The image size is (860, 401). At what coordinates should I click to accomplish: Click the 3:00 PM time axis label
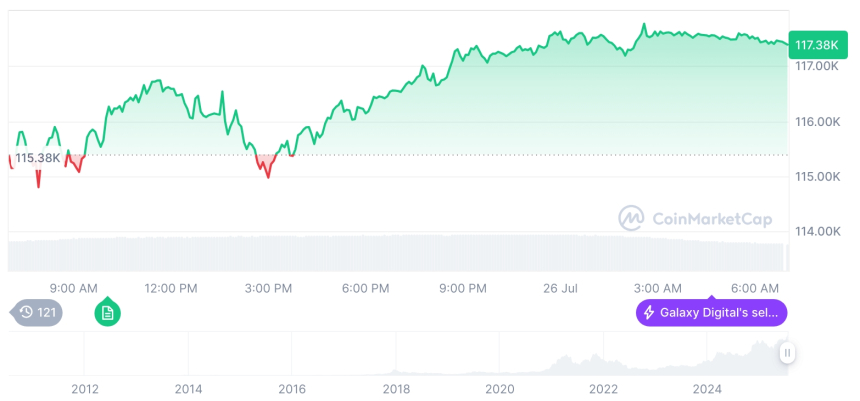click(x=267, y=289)
